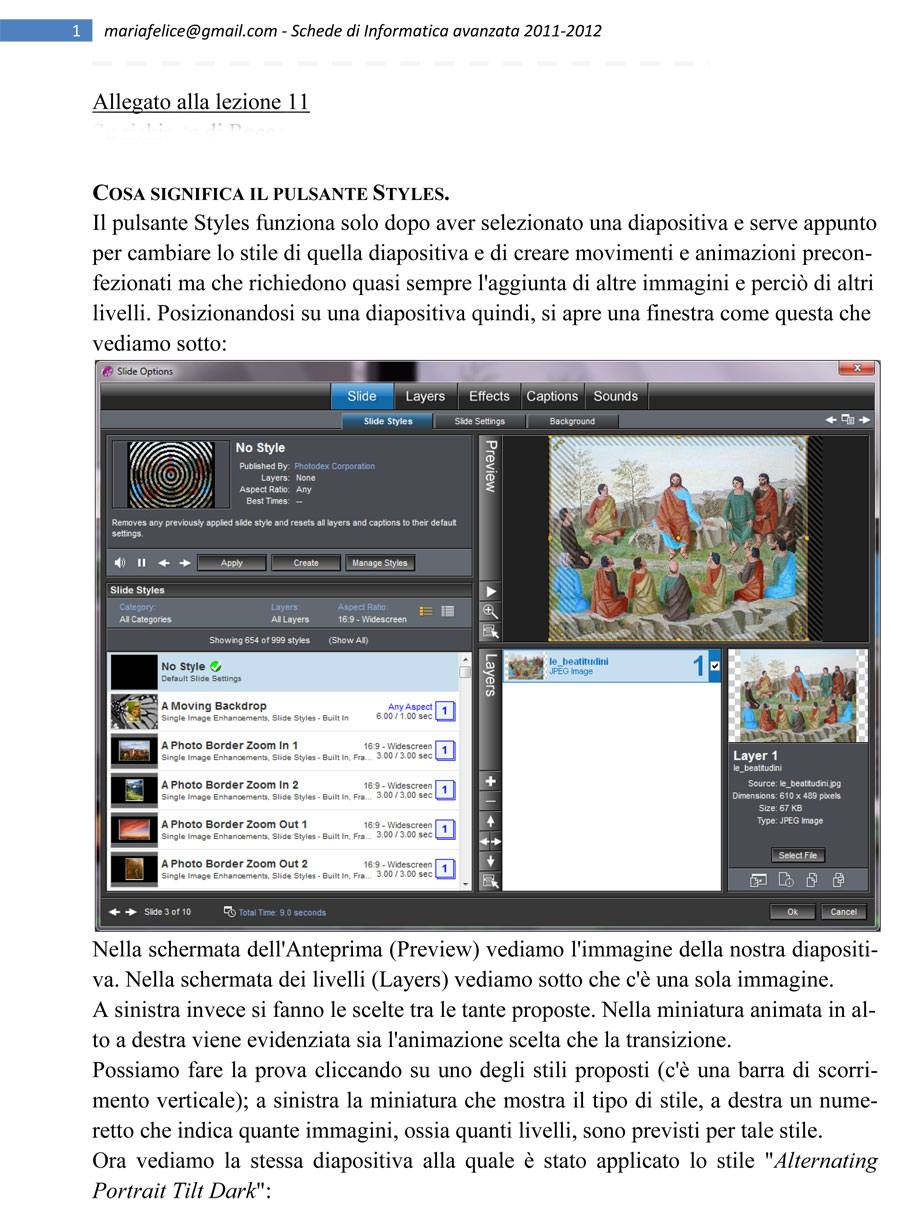Select the A Photo Border Zoom In 2 style

(283, 790)
